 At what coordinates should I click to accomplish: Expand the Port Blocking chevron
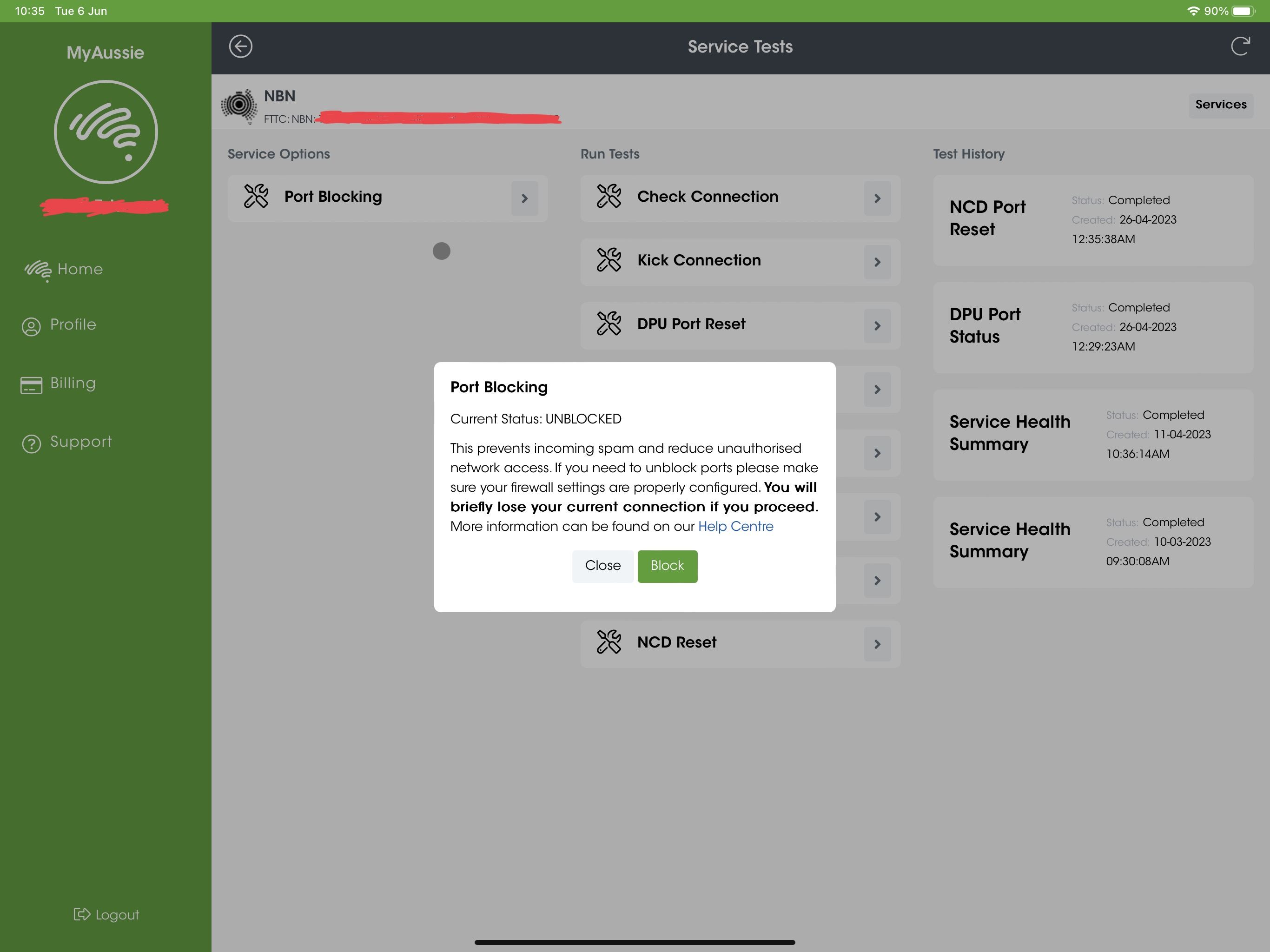525,198
